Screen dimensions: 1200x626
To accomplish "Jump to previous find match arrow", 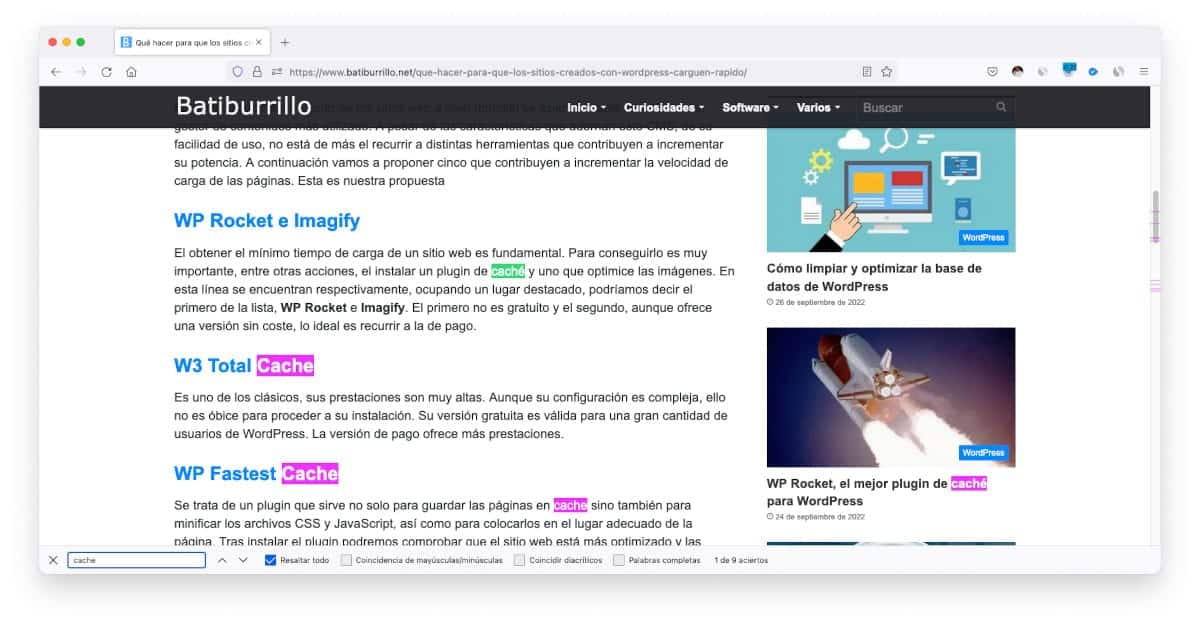I will point(222,560).
